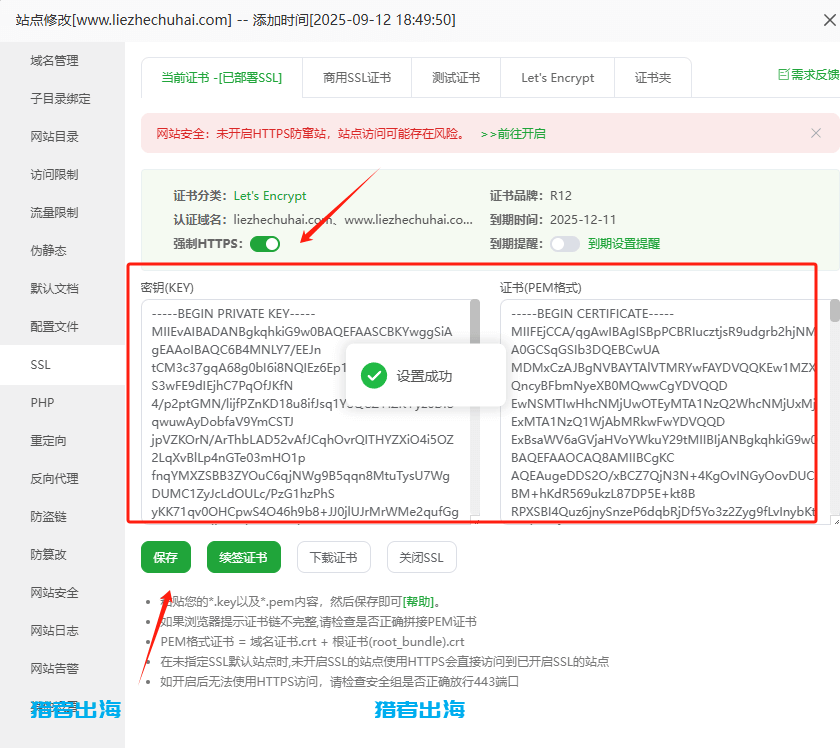The height and width of the screenshot is (748, 840).
Task: Open the 子目录绑定 section
Action: [x=60, y=99]
